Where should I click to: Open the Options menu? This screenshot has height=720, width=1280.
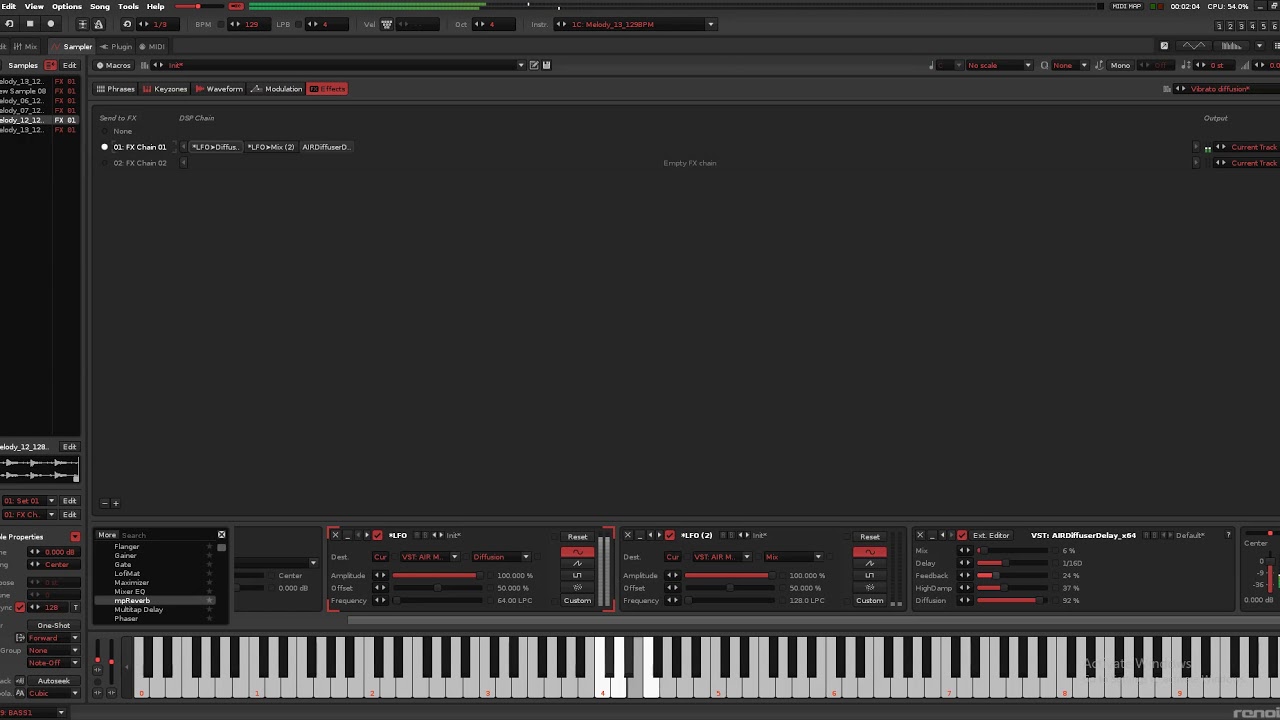(67, 6)
